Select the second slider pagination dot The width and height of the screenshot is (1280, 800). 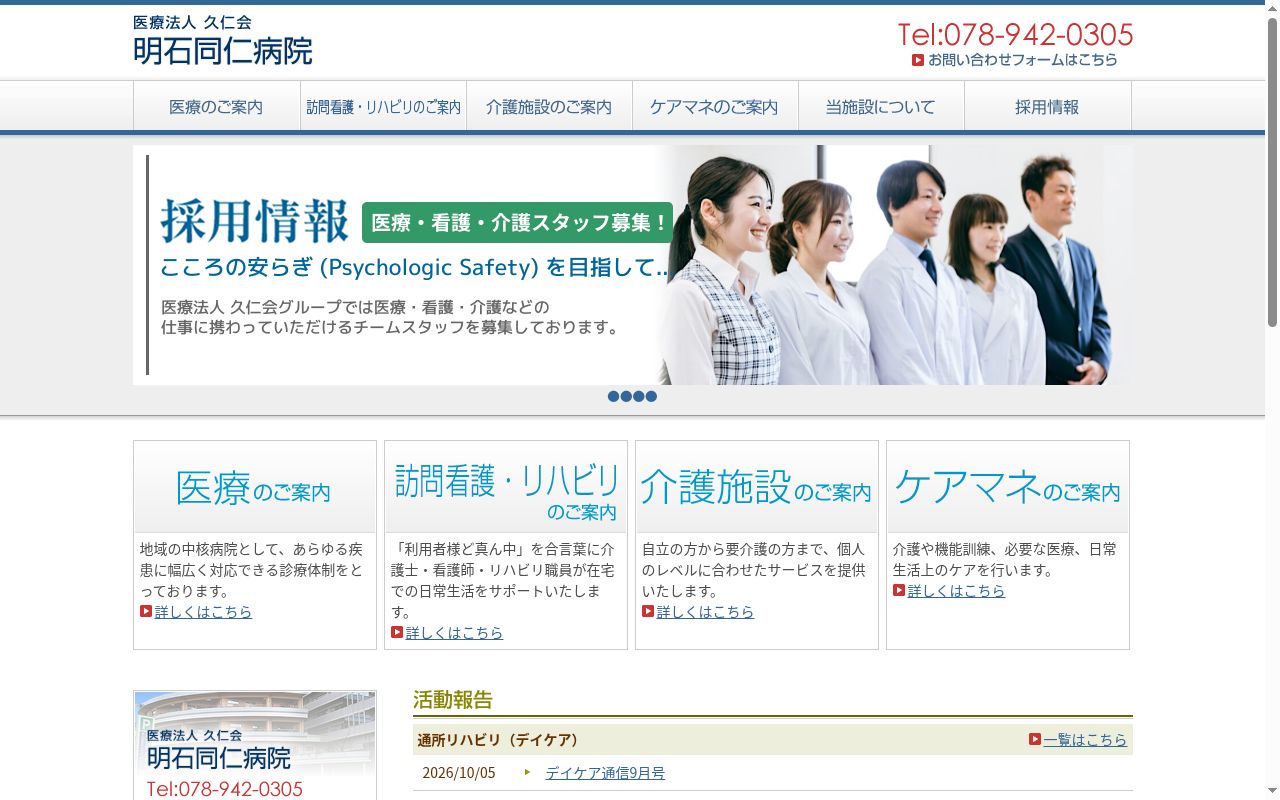[626, 396]
